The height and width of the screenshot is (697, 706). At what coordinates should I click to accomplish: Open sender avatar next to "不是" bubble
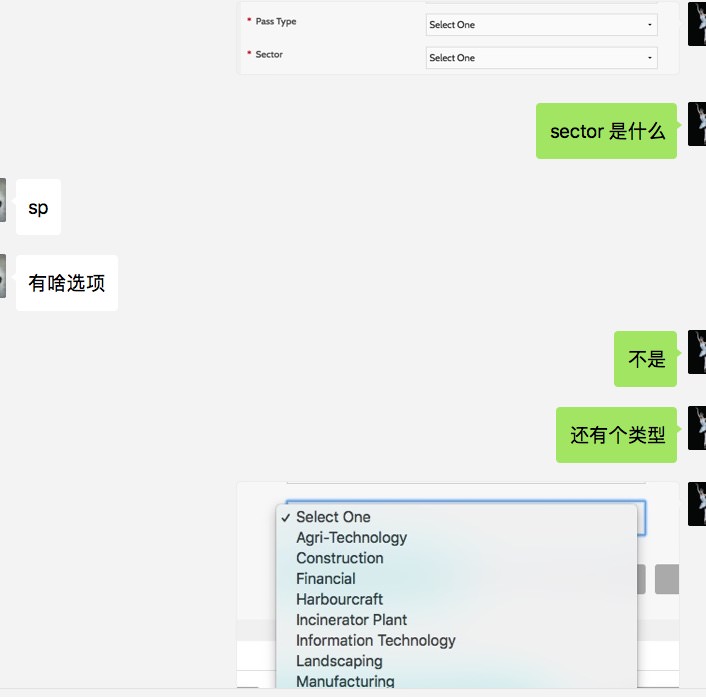[x=697, y=352]
